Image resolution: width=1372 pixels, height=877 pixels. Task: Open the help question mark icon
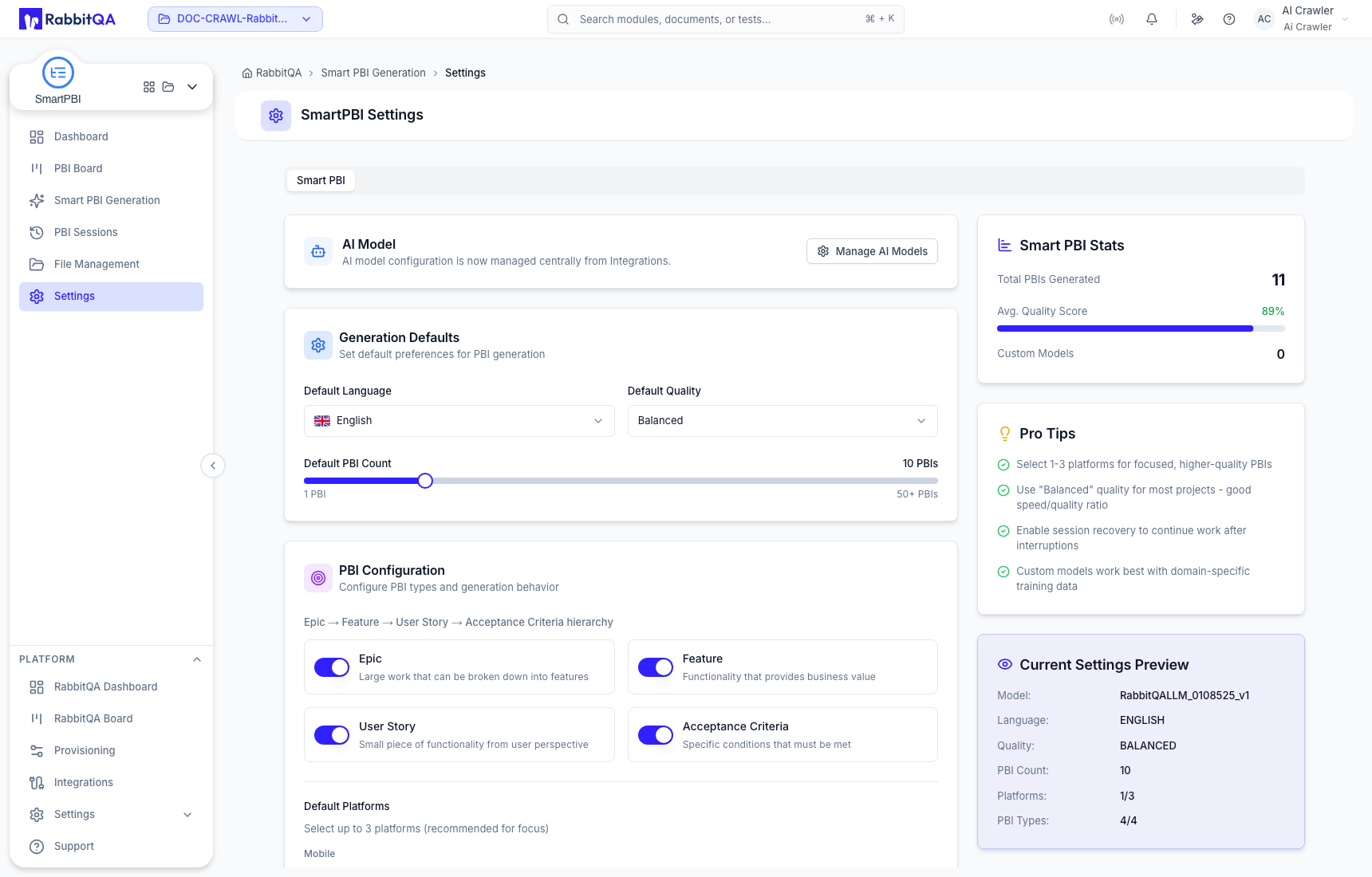(1229, 19)
